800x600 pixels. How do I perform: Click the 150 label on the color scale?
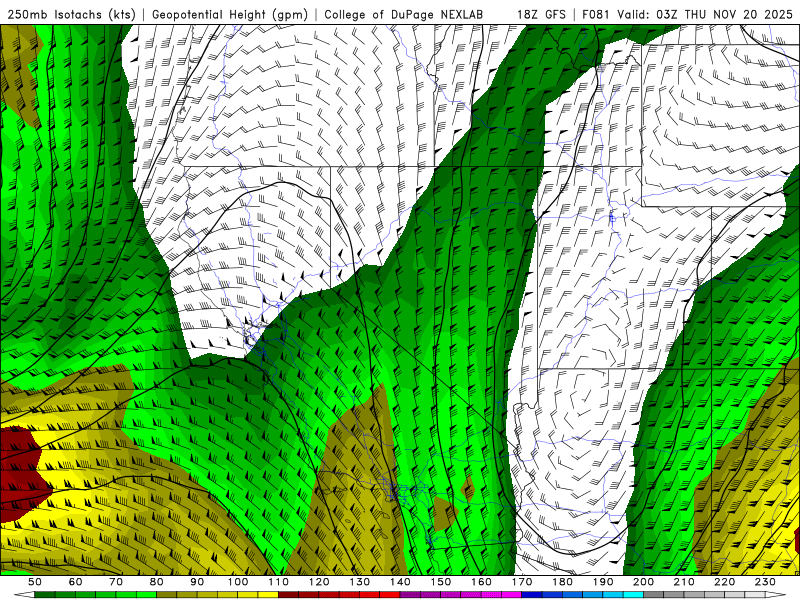coord(441,582)
